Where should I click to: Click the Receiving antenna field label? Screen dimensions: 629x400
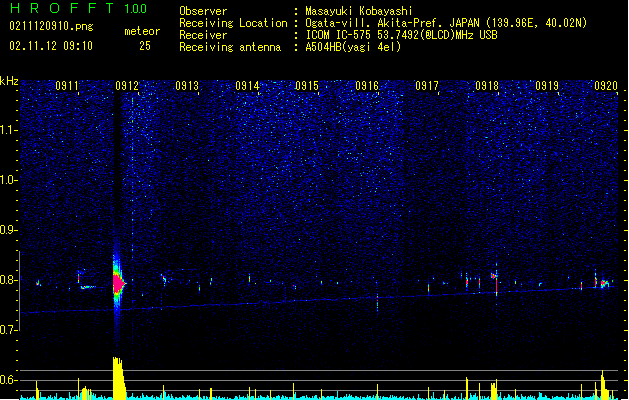coord(230,47)
